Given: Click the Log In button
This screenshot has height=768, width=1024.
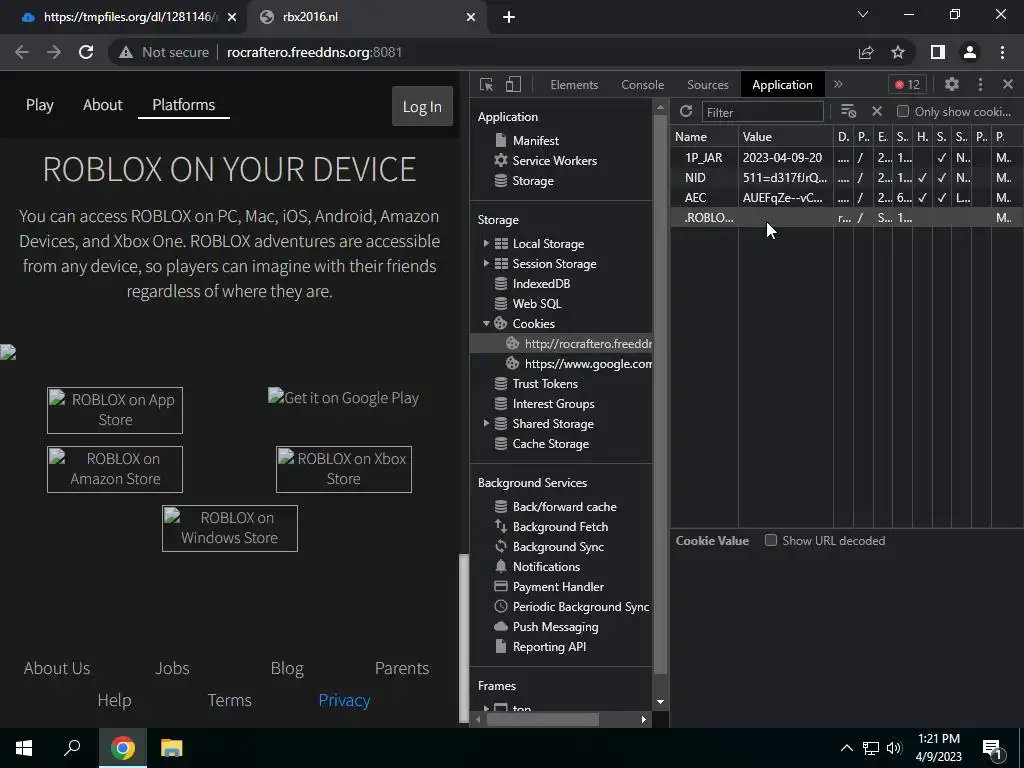Looking at the screenshot, I should pos(422,106).
